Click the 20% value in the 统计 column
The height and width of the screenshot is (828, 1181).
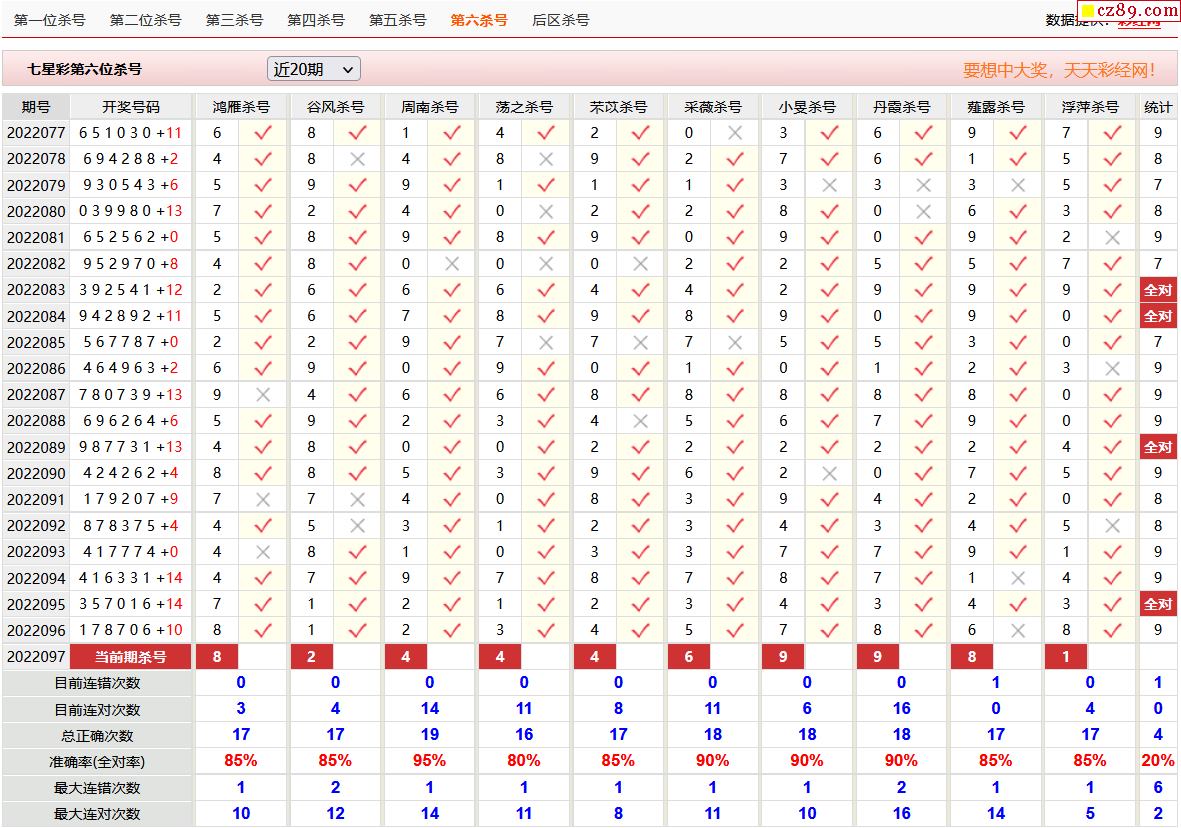click(x=1158, y=761)
